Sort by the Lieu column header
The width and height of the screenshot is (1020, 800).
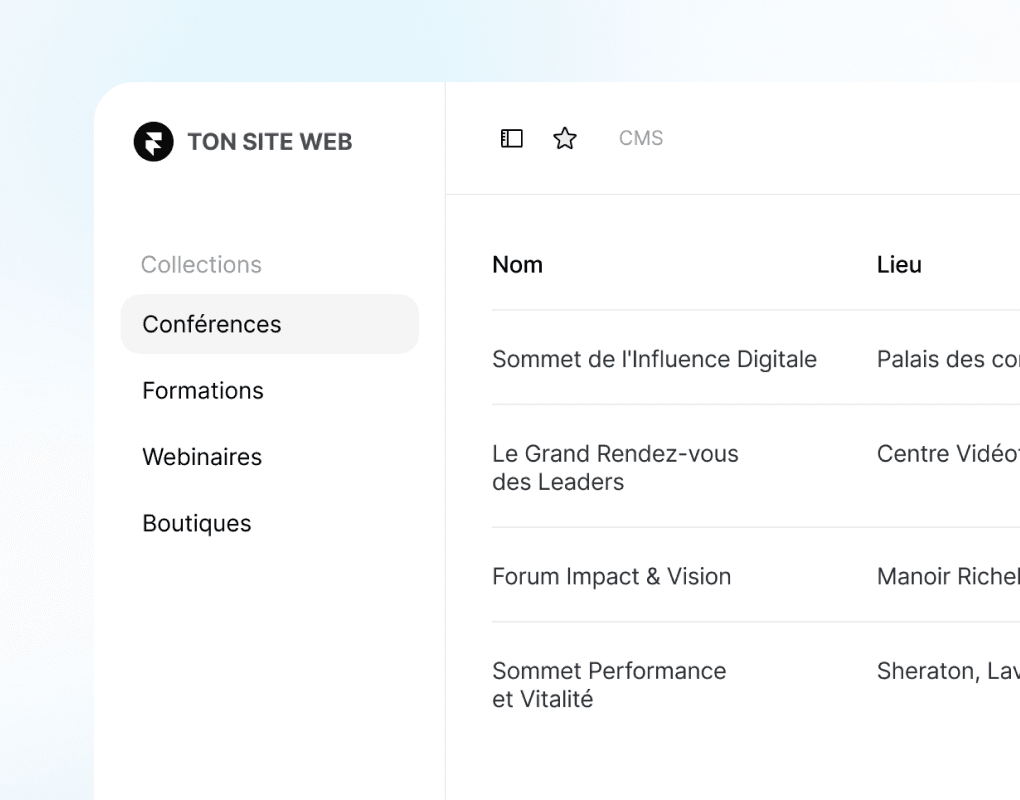898,264
